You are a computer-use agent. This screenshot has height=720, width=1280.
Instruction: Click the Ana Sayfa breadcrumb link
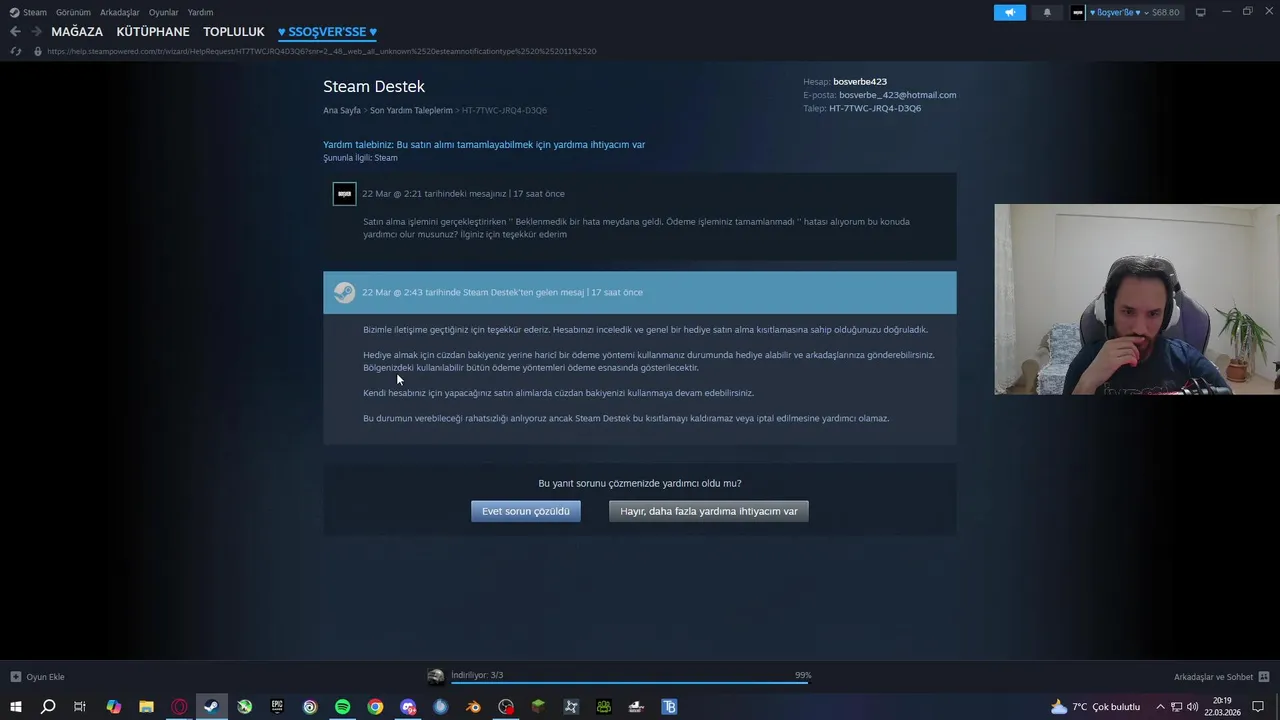click(x=342, y=110)
